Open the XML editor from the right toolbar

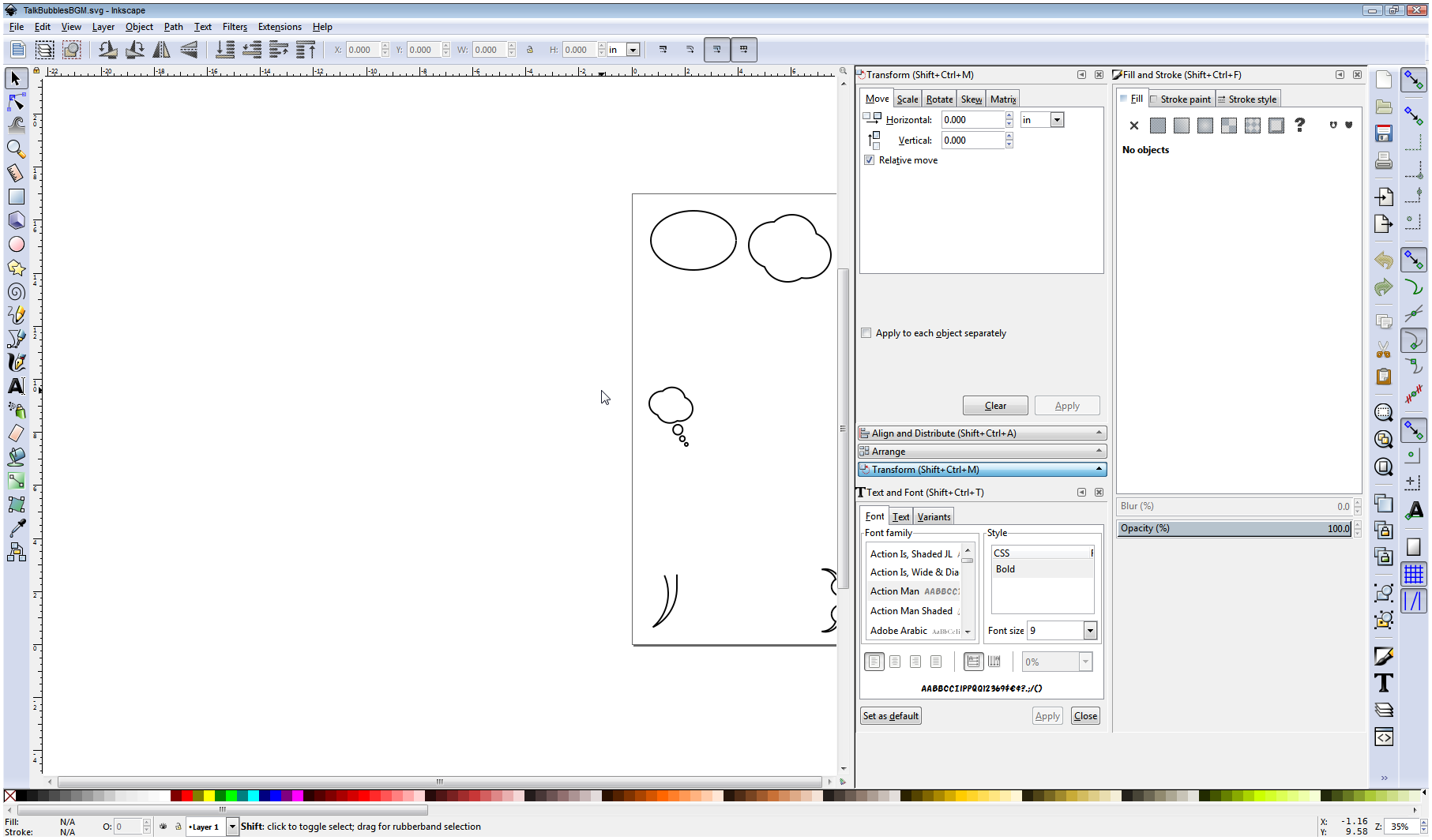click(x=1384, y=737)
